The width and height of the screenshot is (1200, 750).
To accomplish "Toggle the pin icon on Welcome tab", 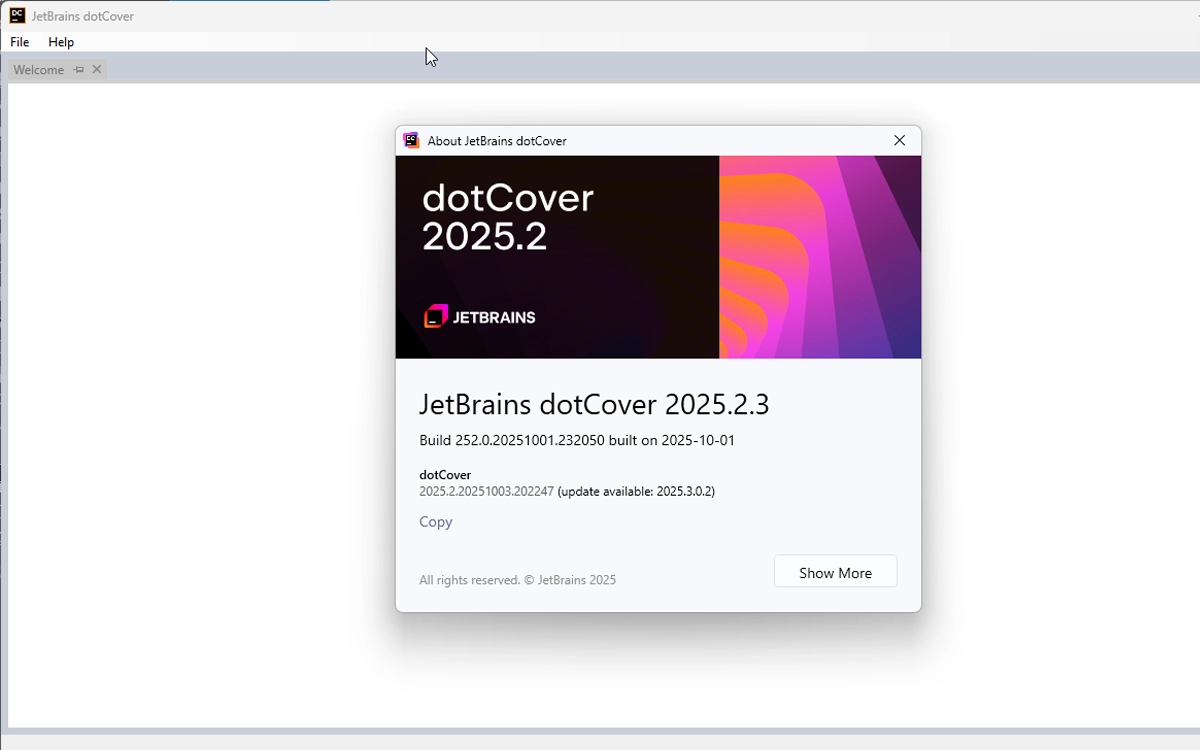I will (79, 70).
